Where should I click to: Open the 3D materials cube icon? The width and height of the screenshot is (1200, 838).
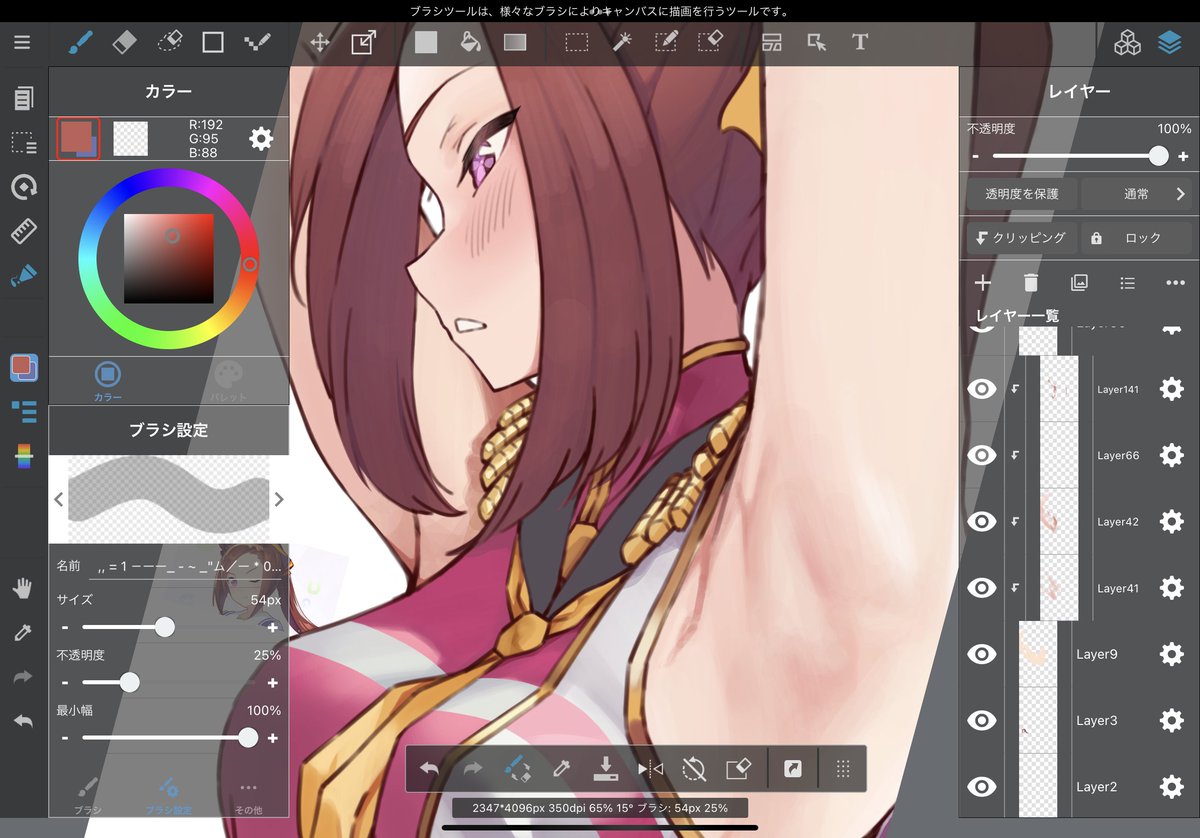coord(1128,42)
